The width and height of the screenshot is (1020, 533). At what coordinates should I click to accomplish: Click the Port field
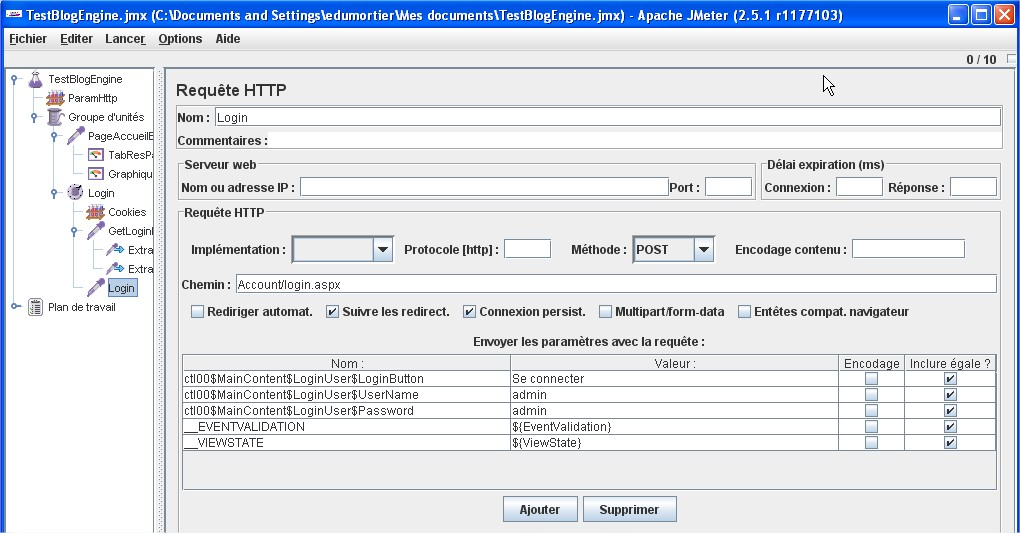[x=728, y=187]
